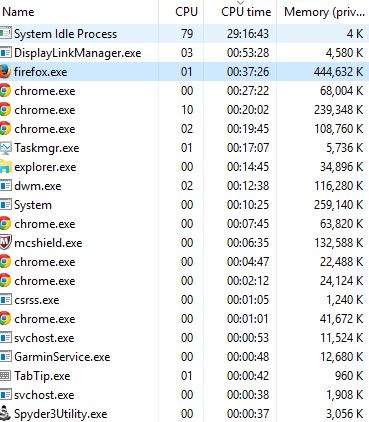
Task: Click chrome.exe name in the 00:07:45 row
Action: [44, 224]
